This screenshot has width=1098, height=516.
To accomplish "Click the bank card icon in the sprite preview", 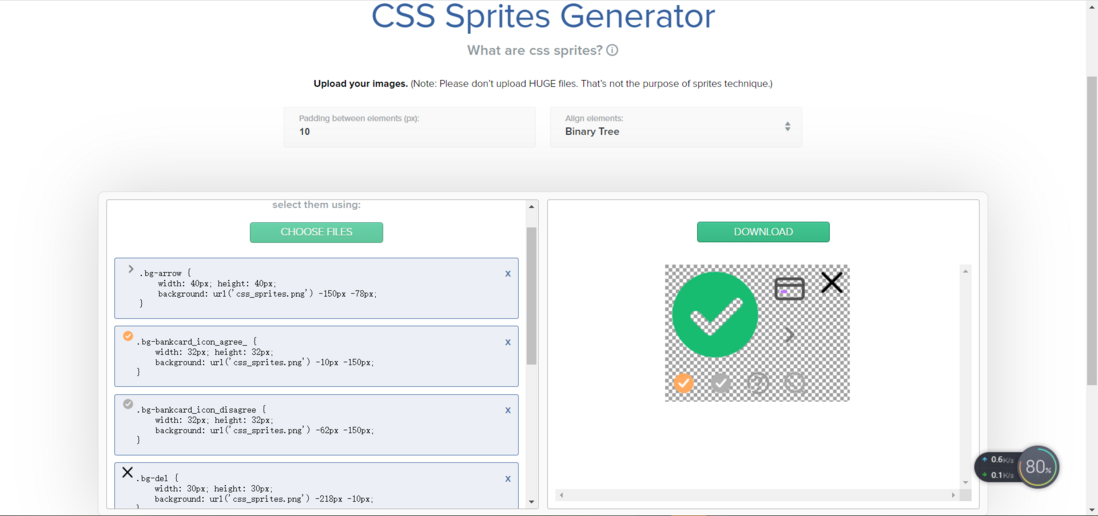I will [x=789, y=288].
